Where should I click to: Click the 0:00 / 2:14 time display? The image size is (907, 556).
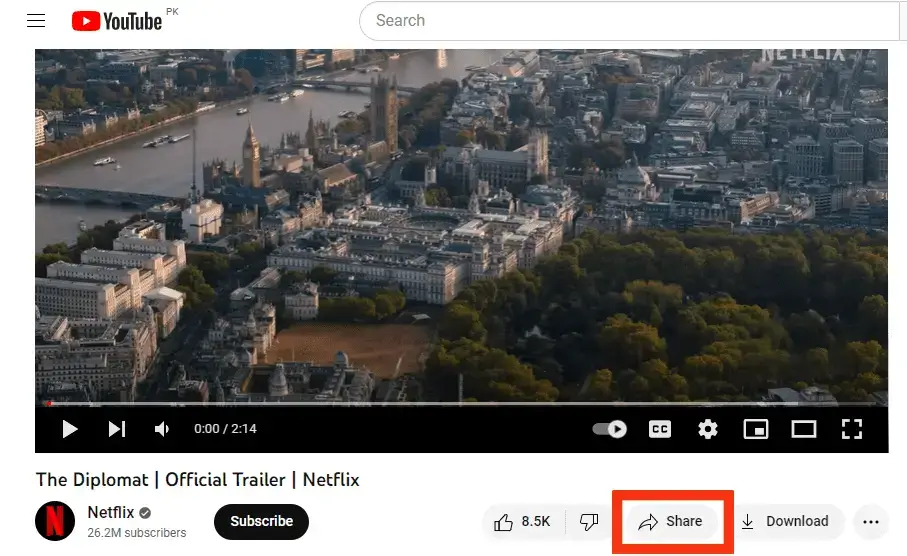[225, 429]
